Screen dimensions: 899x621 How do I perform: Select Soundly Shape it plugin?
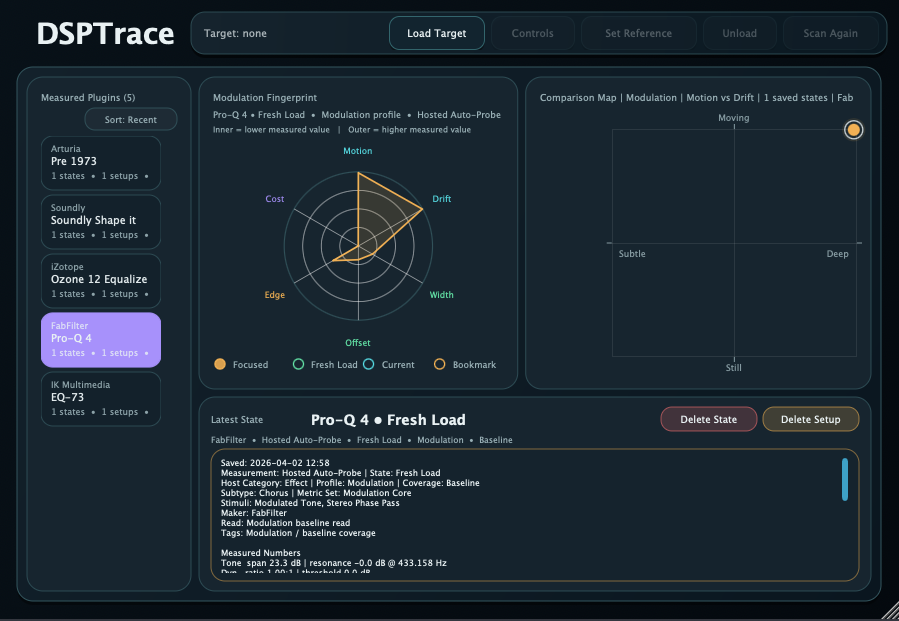click(101, 222)
